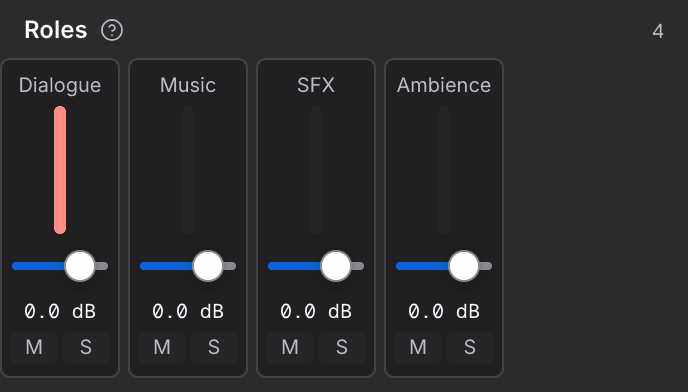Select the Dialogue role label
This screenshot has width=688, height=392.
tap(60, 86)
